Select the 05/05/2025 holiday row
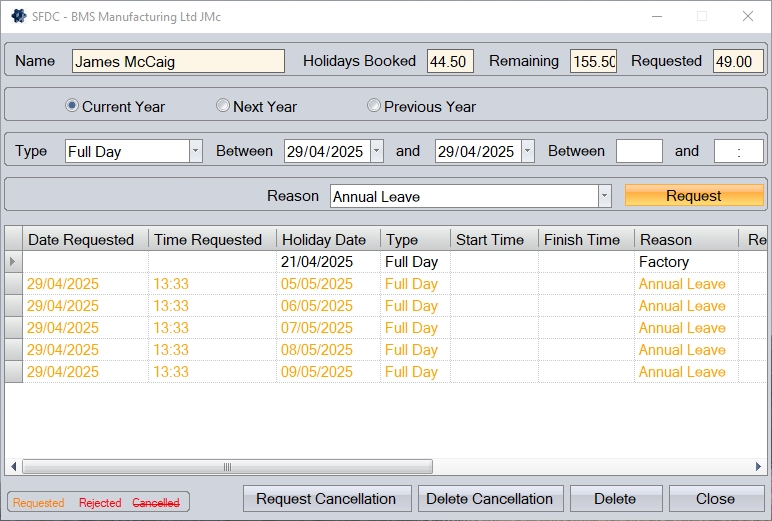 (x=317, y=284)
